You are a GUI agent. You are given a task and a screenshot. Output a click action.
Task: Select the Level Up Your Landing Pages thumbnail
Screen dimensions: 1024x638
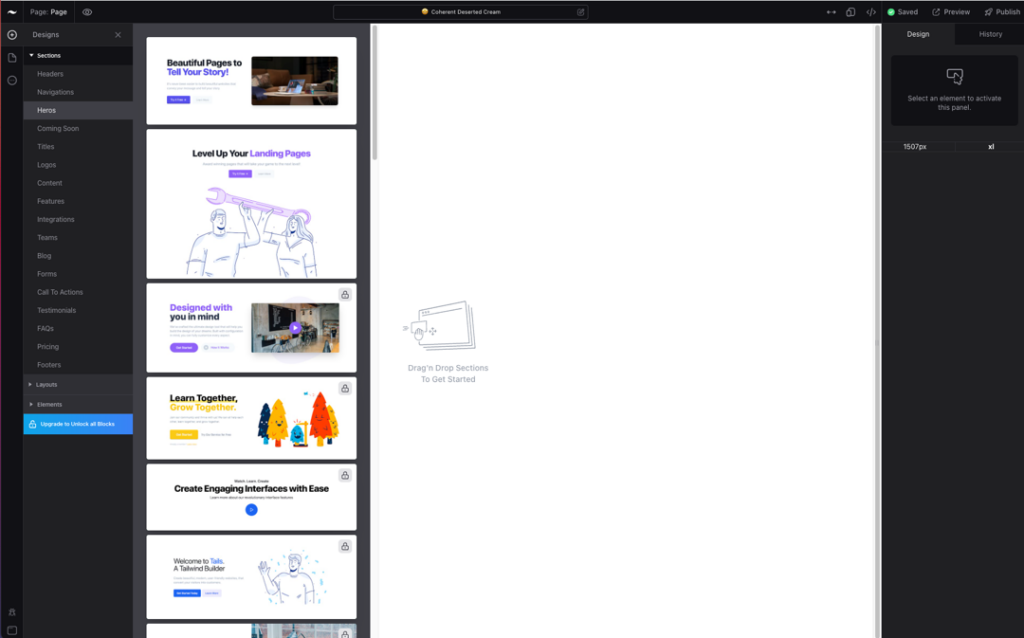pyautogui.click(x=251, y=203)
